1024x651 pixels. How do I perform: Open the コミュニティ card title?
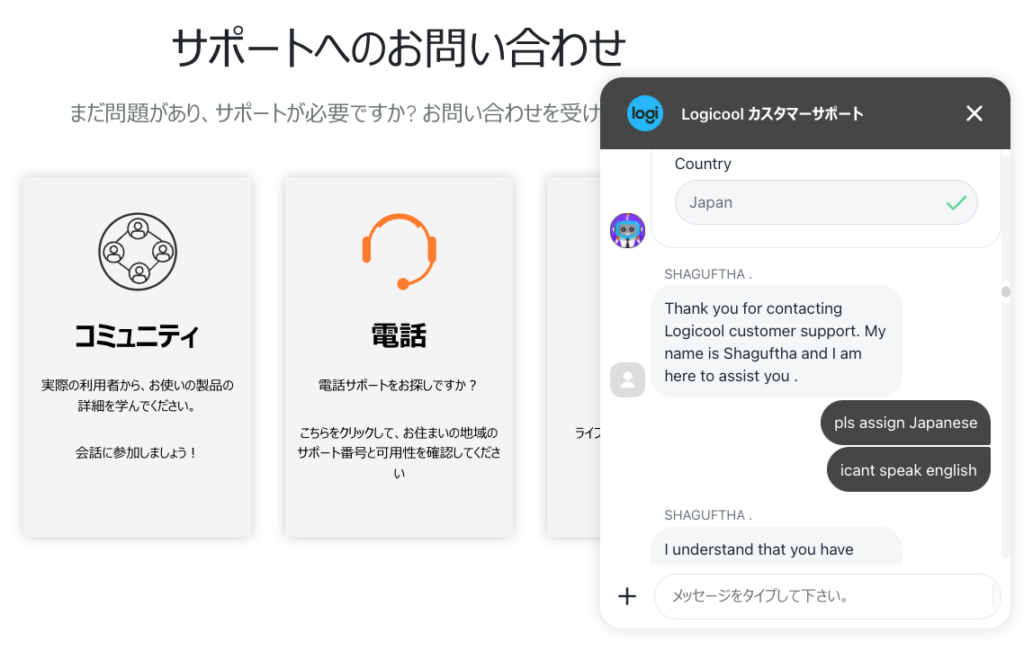tap(137, 336)
